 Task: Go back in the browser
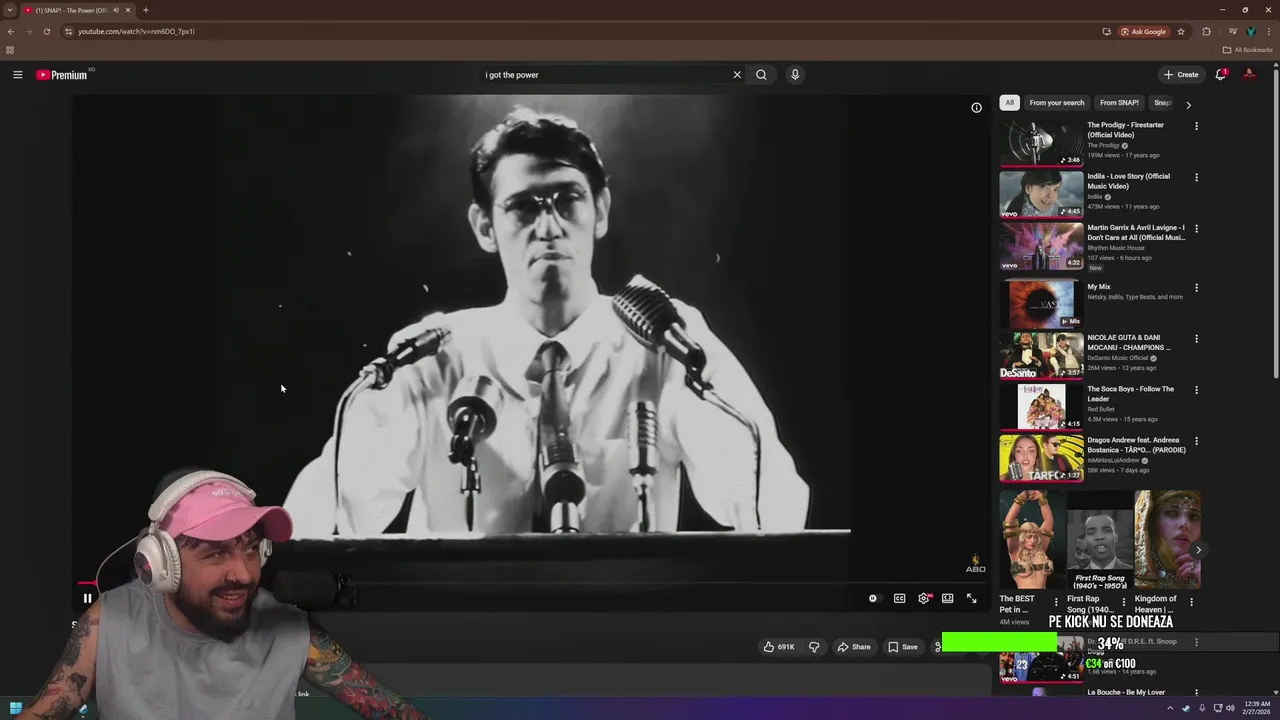tap(11, 31)
